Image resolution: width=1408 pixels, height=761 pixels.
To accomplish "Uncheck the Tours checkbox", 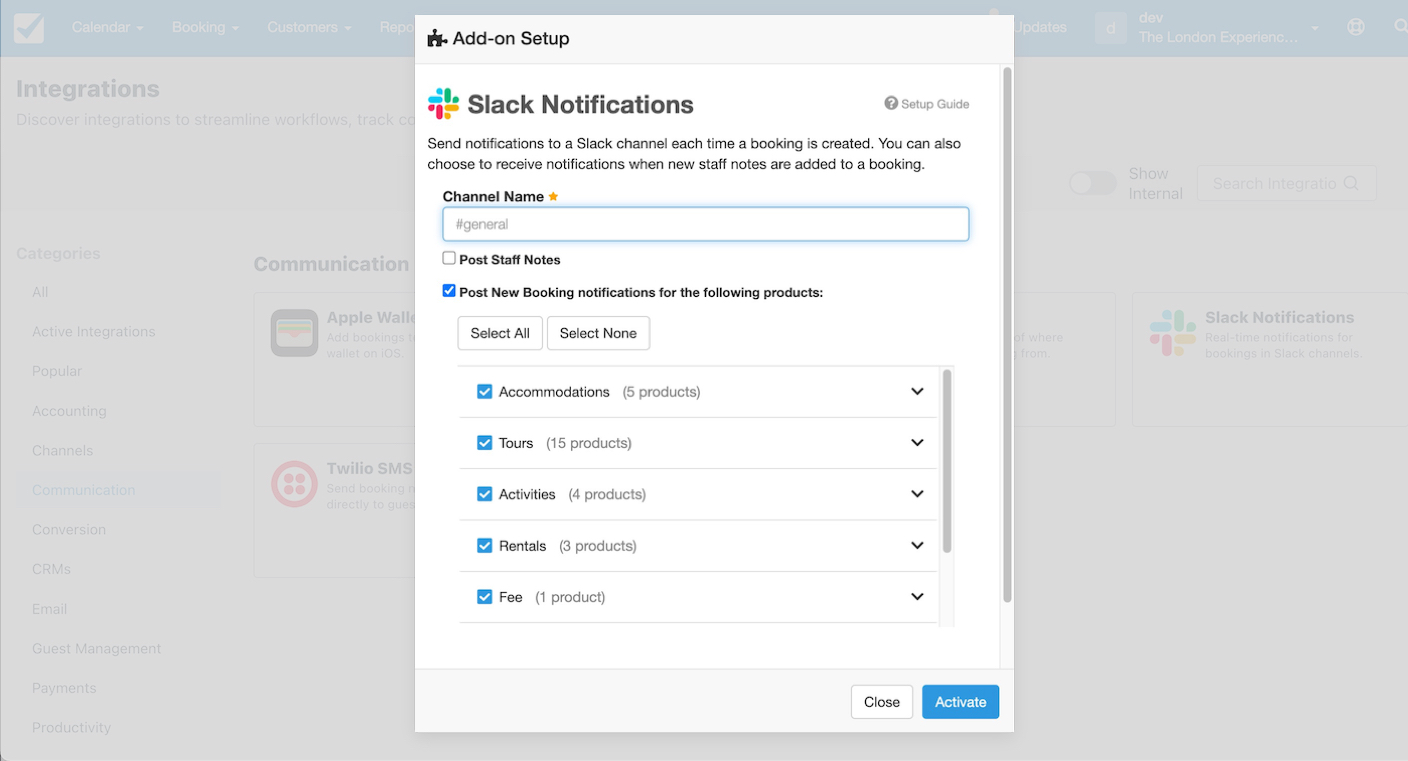I will tap(485, 443).
